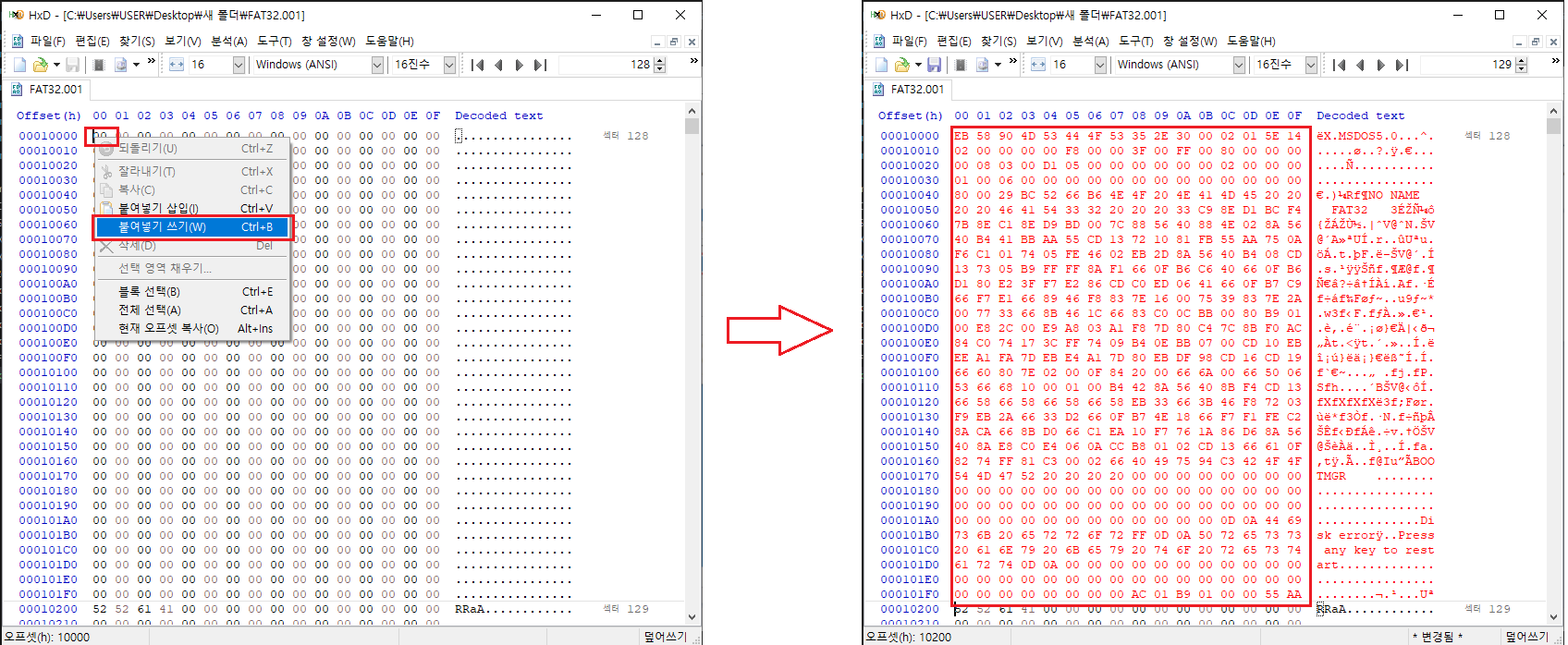Jump to the last sector in the left window
The height and width of the screenshot is (645, 1568).
point(541,65)
